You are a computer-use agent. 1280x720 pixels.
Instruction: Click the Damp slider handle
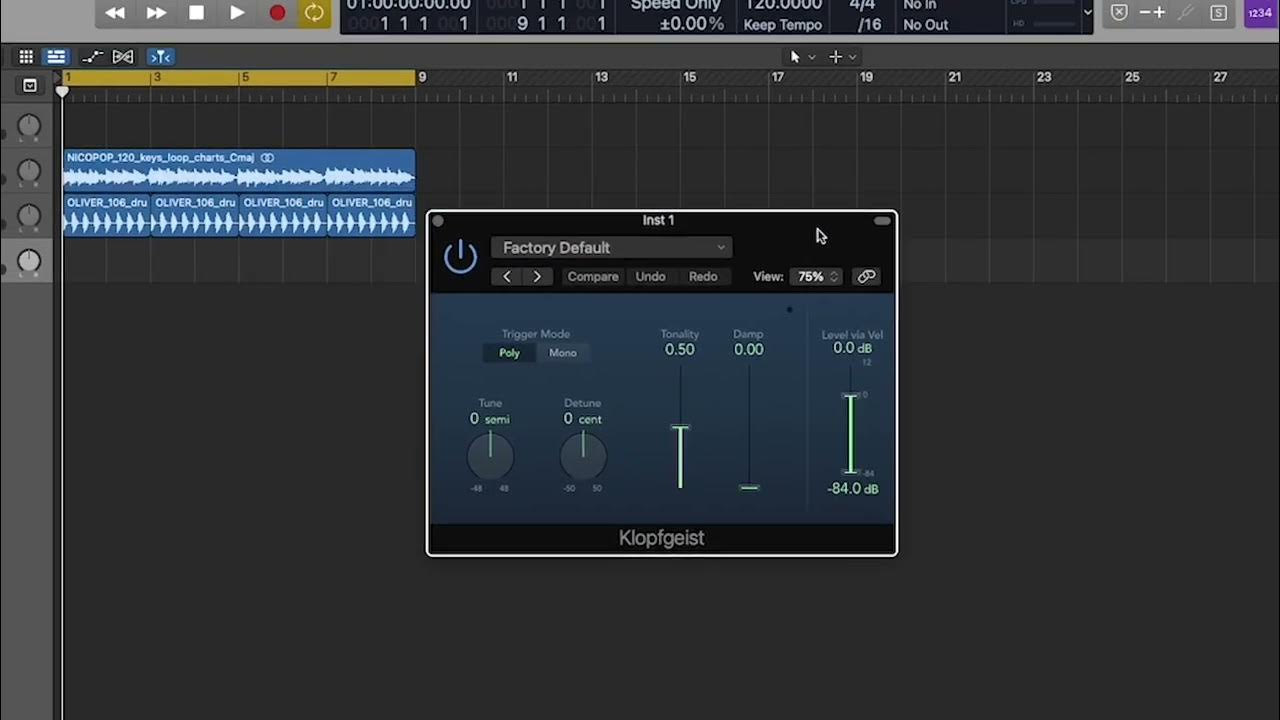749,487
